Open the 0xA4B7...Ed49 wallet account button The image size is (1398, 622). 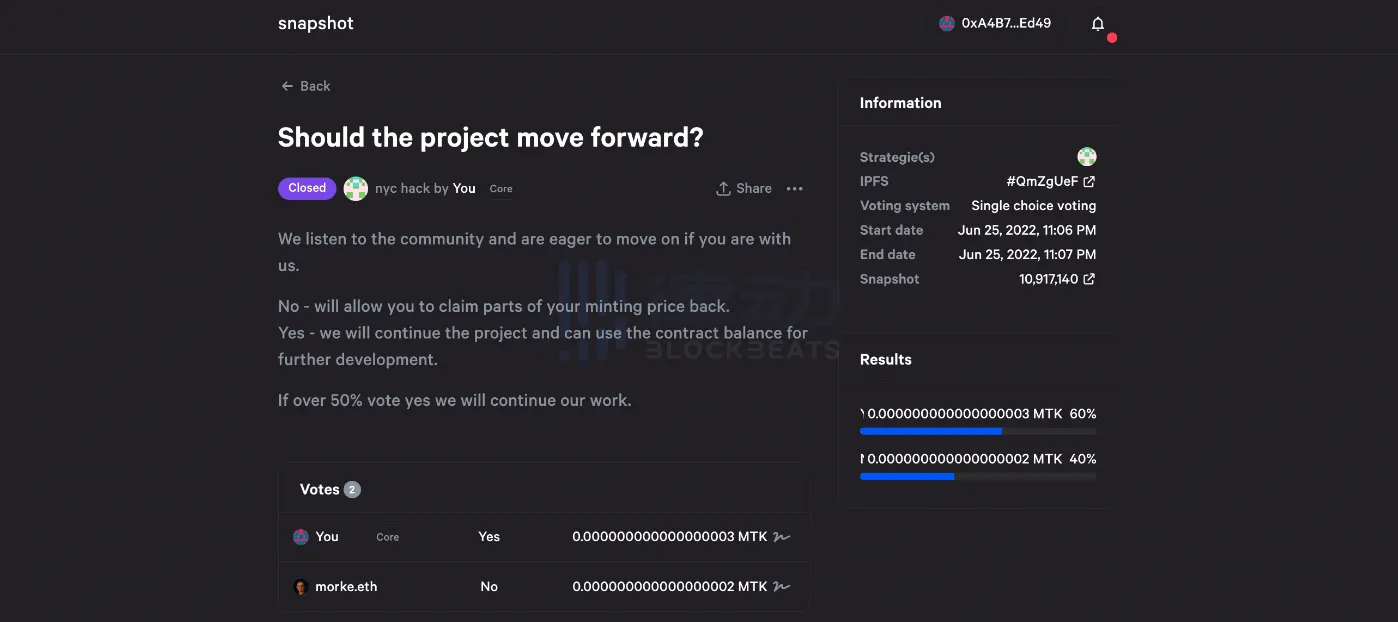995,24
